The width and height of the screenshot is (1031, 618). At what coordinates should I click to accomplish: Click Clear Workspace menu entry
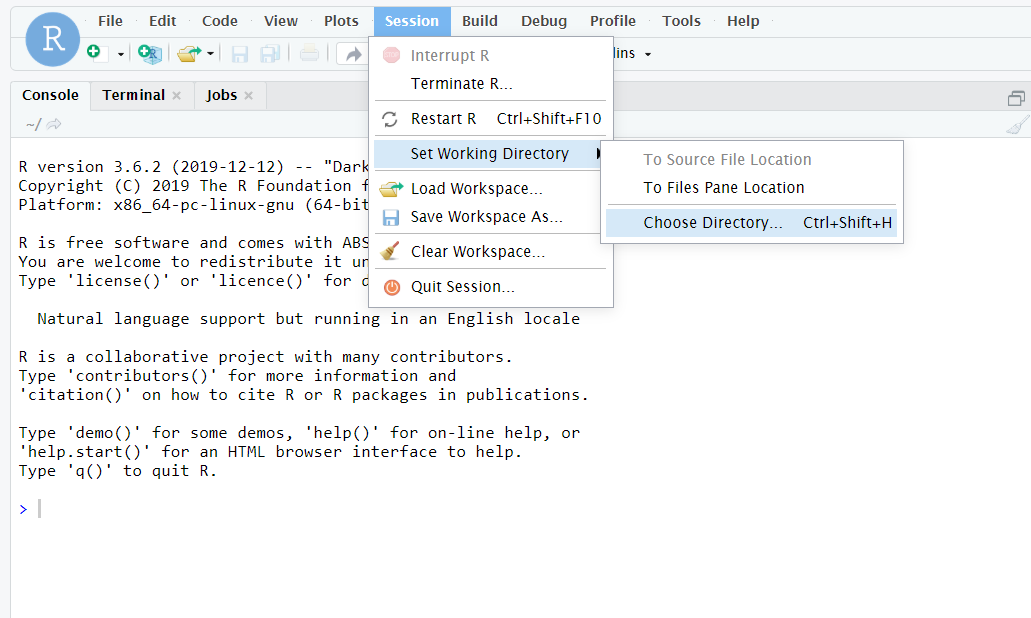pos(477,252)
